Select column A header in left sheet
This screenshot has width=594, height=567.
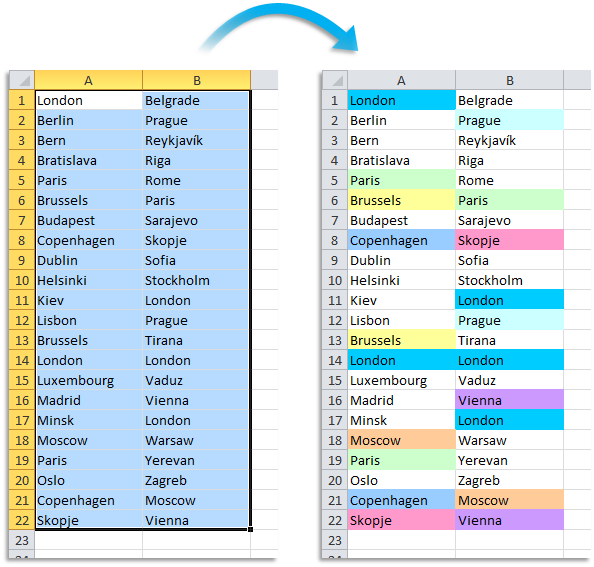(x=88, y=80)
